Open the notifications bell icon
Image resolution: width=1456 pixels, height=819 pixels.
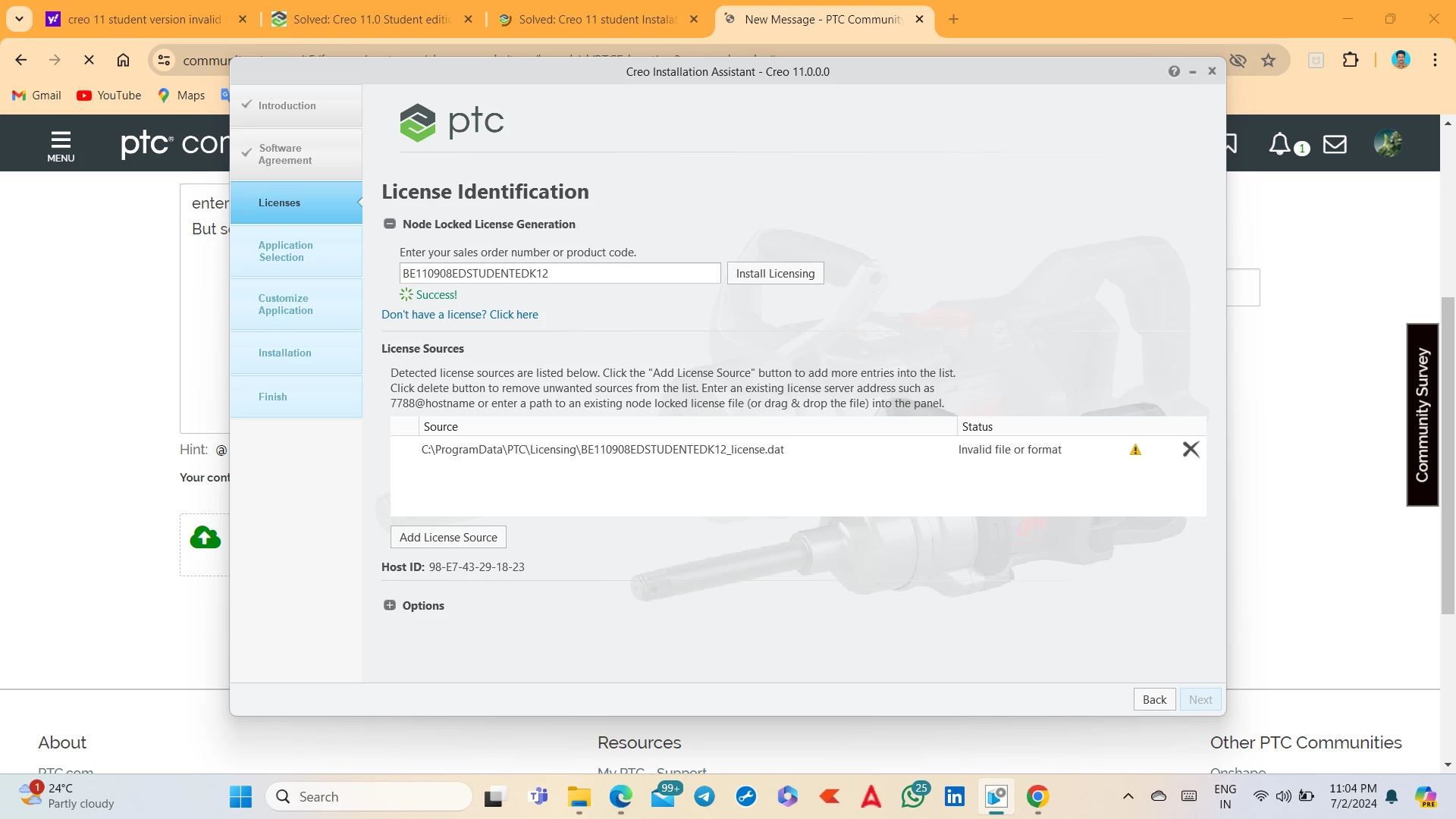(x=1280, y=143)
